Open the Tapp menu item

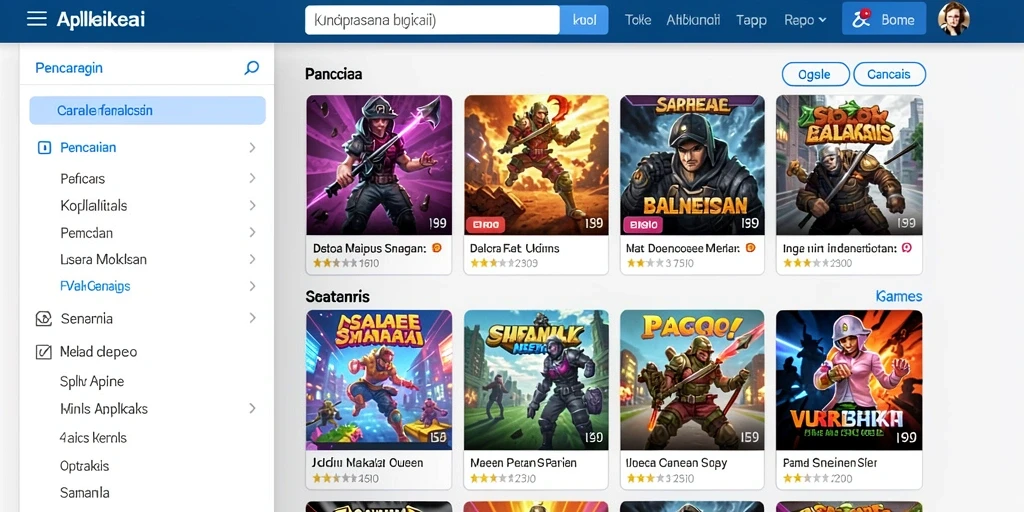(x=751, y=20)
